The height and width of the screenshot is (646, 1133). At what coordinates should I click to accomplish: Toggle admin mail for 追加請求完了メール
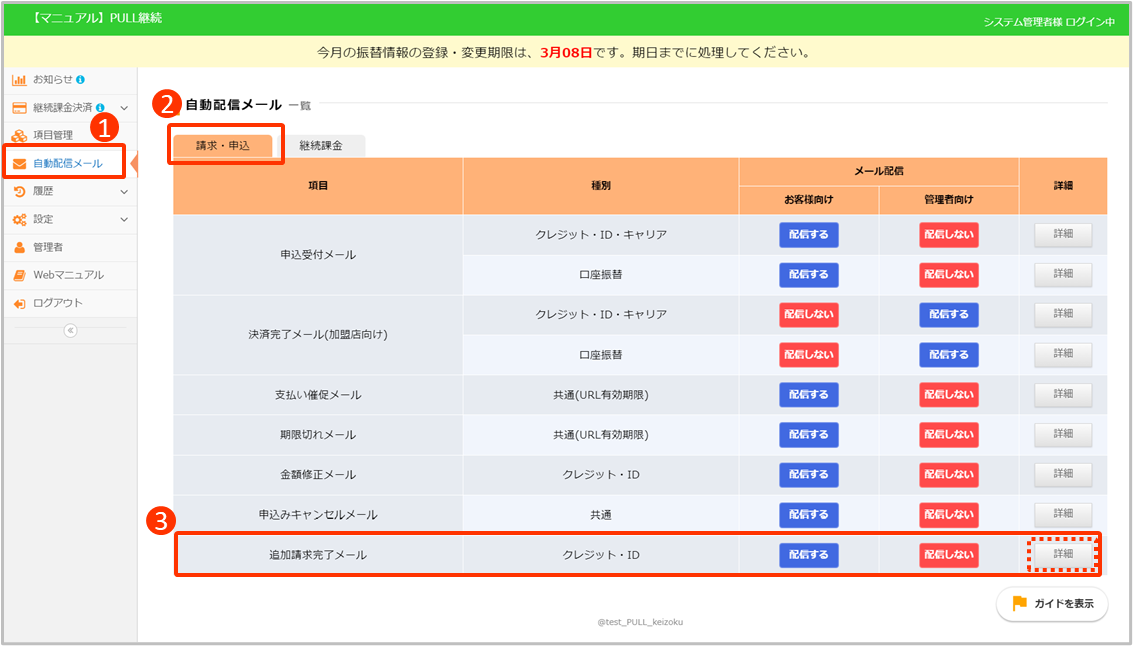949,555
